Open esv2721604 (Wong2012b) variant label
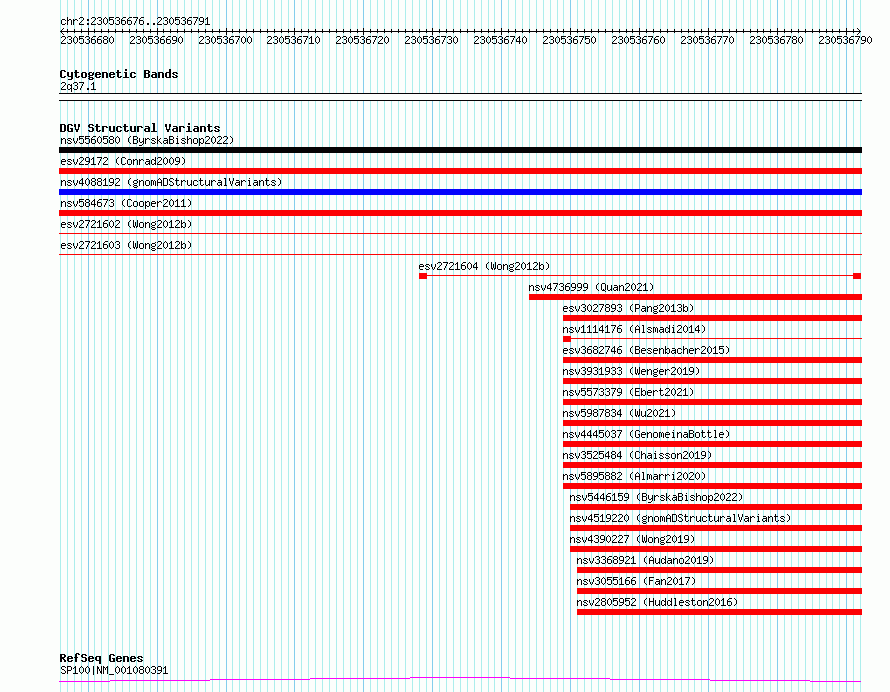This screenshot has width=890, height=692. pyautogui.click(x=484, y=266)
